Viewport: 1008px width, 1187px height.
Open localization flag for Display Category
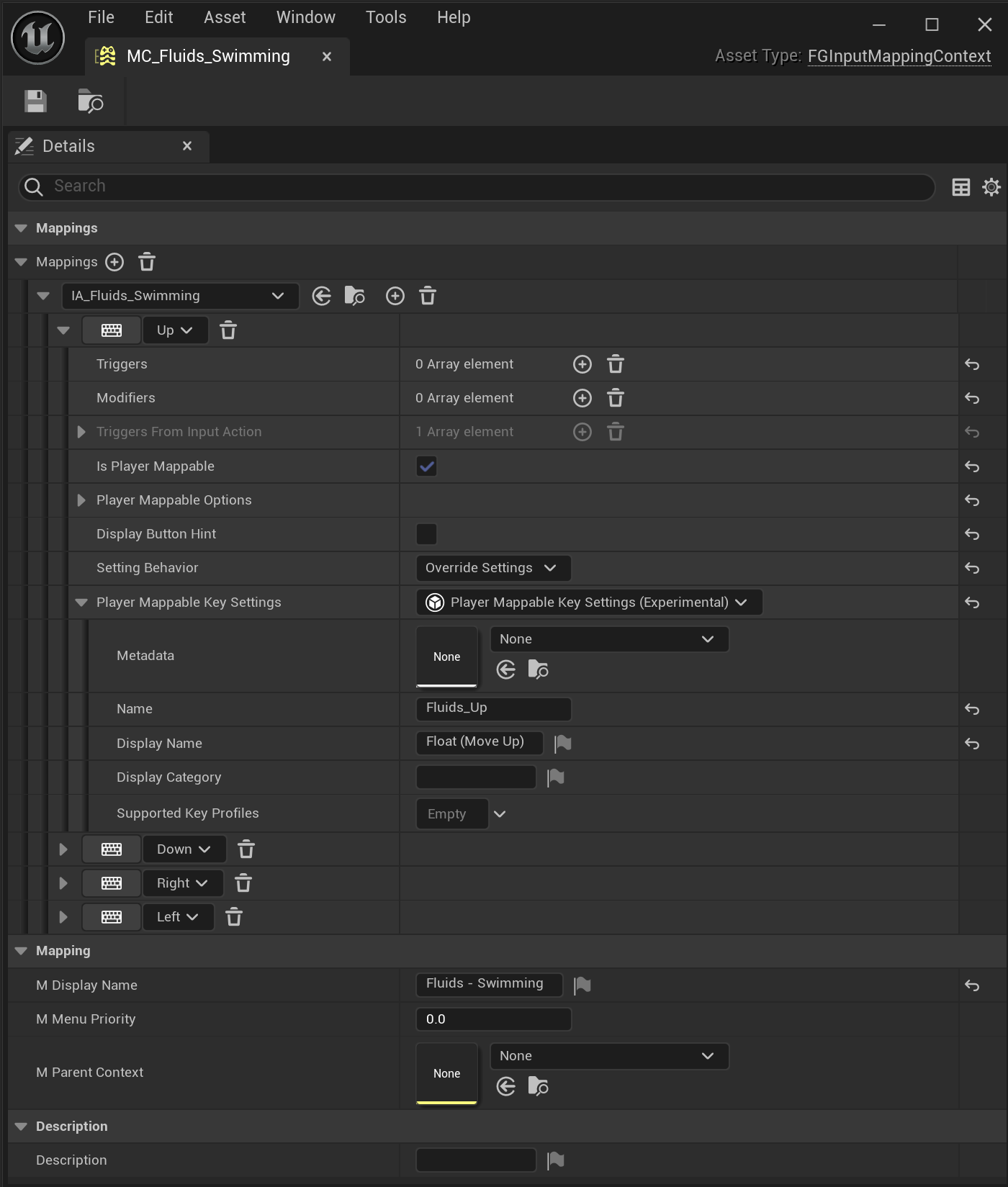(556, 777)
